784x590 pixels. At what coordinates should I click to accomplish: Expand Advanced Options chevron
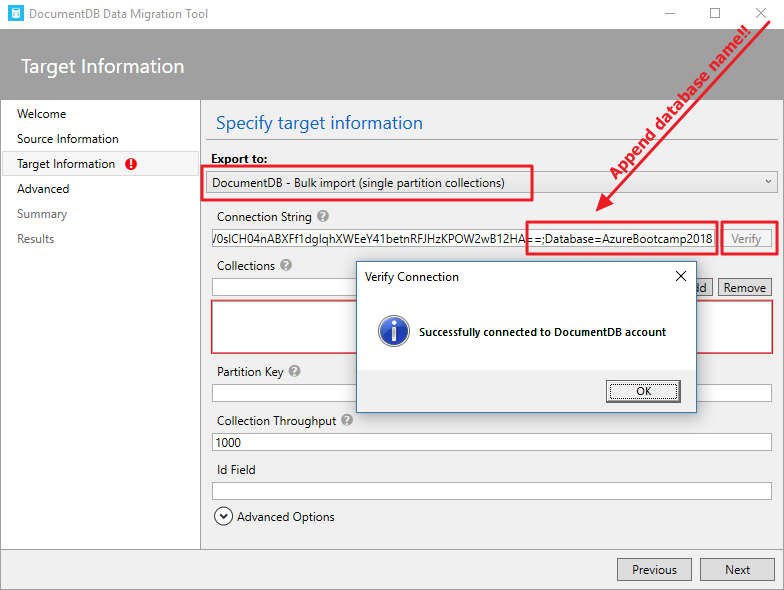tap(224, 516)
